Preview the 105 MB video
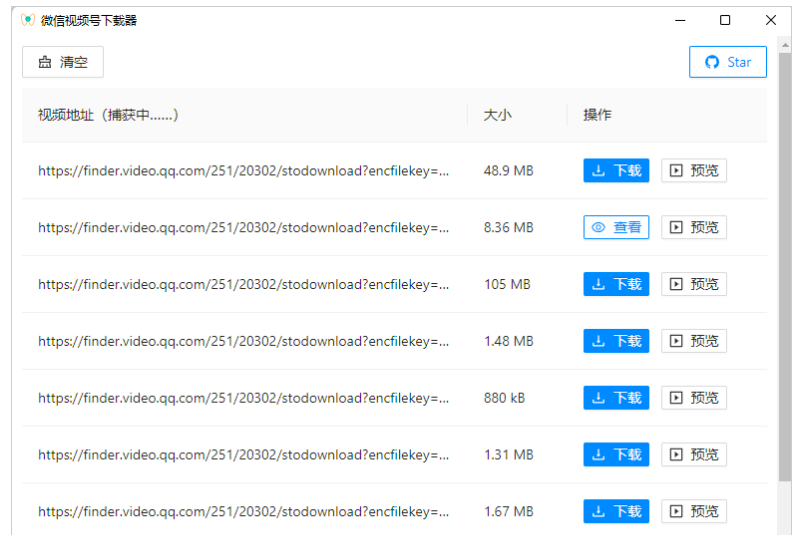Viewport: 804px width, 535px height. [694, 284]
